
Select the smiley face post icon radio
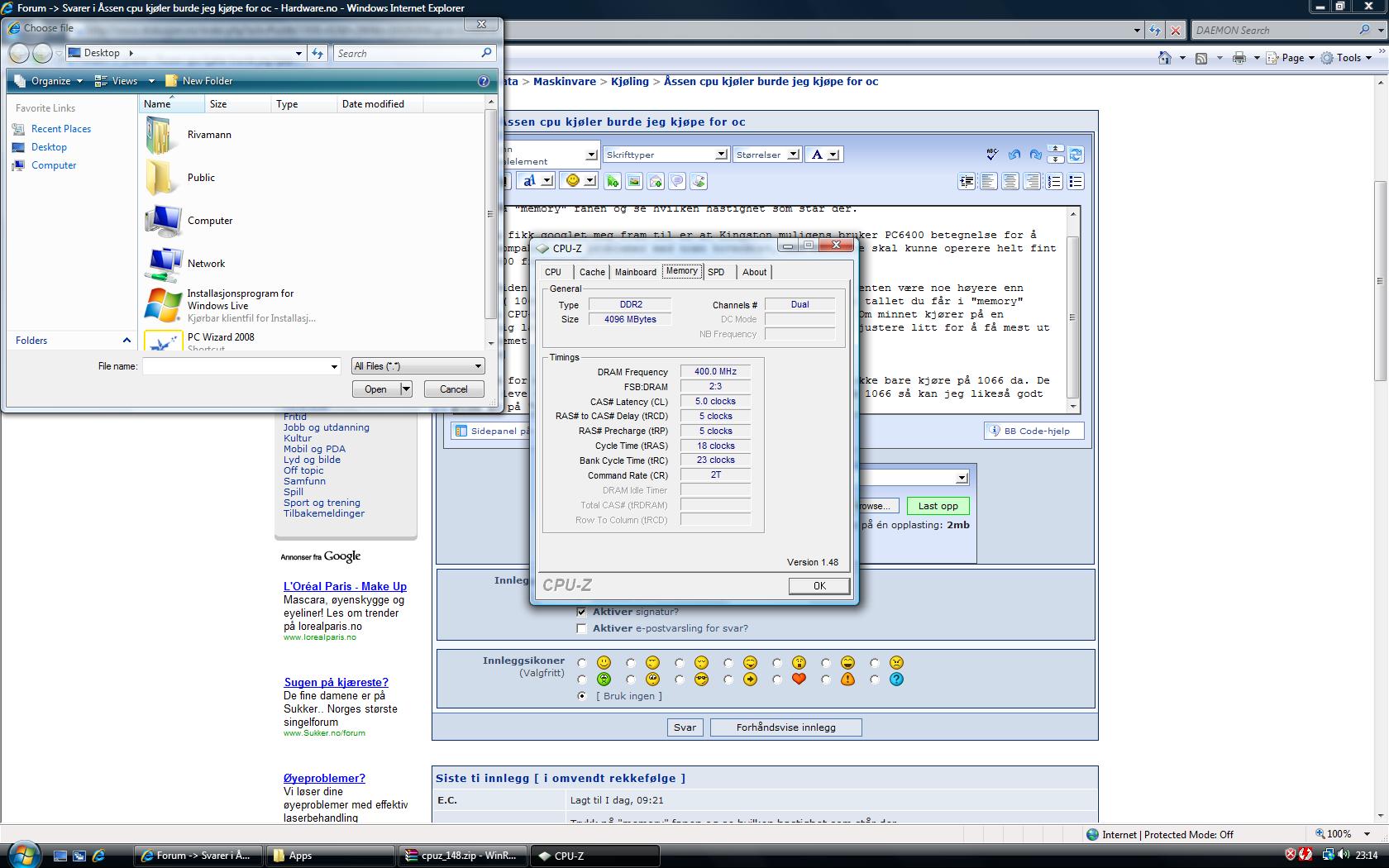pyautogui.click(x=582, y=663)
